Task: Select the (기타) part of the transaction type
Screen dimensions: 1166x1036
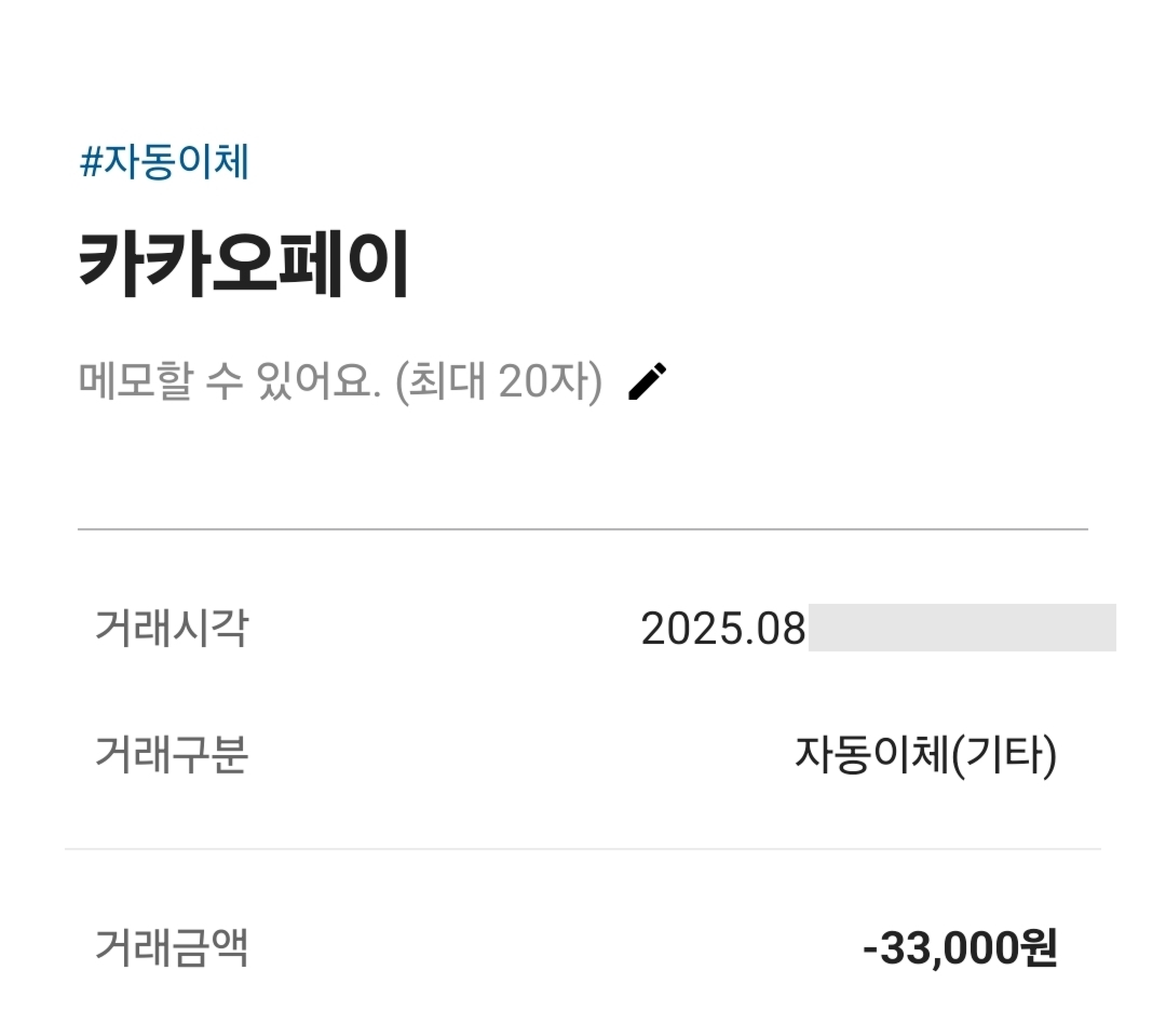Action: (1004, 756)
